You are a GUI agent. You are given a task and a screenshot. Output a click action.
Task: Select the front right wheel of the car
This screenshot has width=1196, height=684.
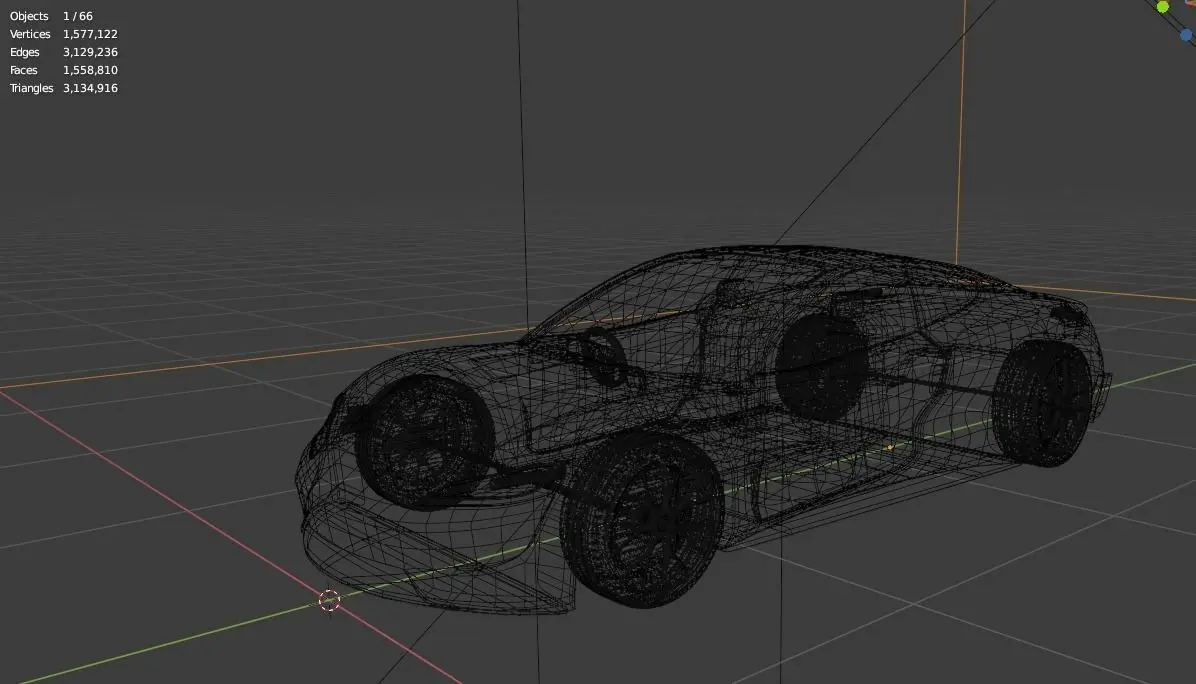coord(425,442)
